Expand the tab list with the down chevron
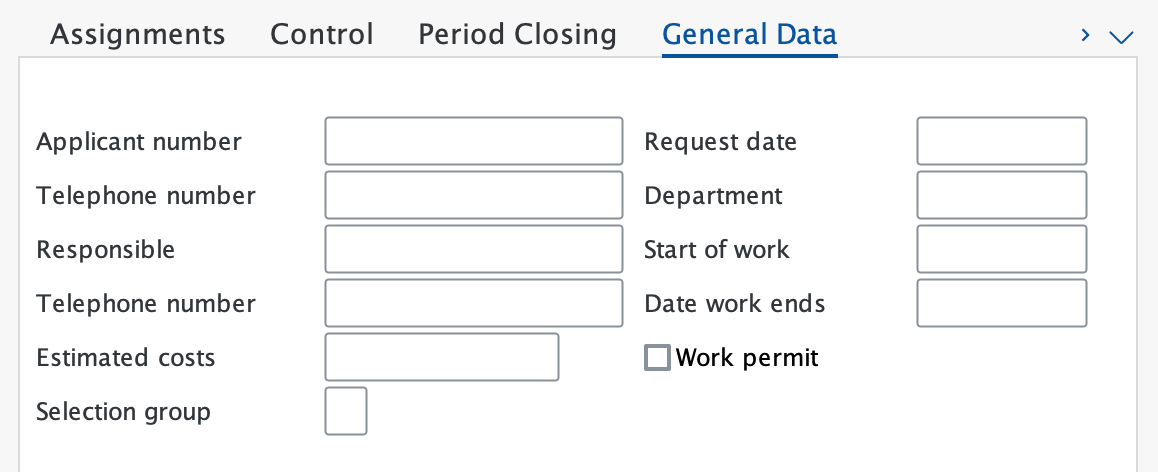This screenshot has height=472, width=1158. tap(1121, 37)
